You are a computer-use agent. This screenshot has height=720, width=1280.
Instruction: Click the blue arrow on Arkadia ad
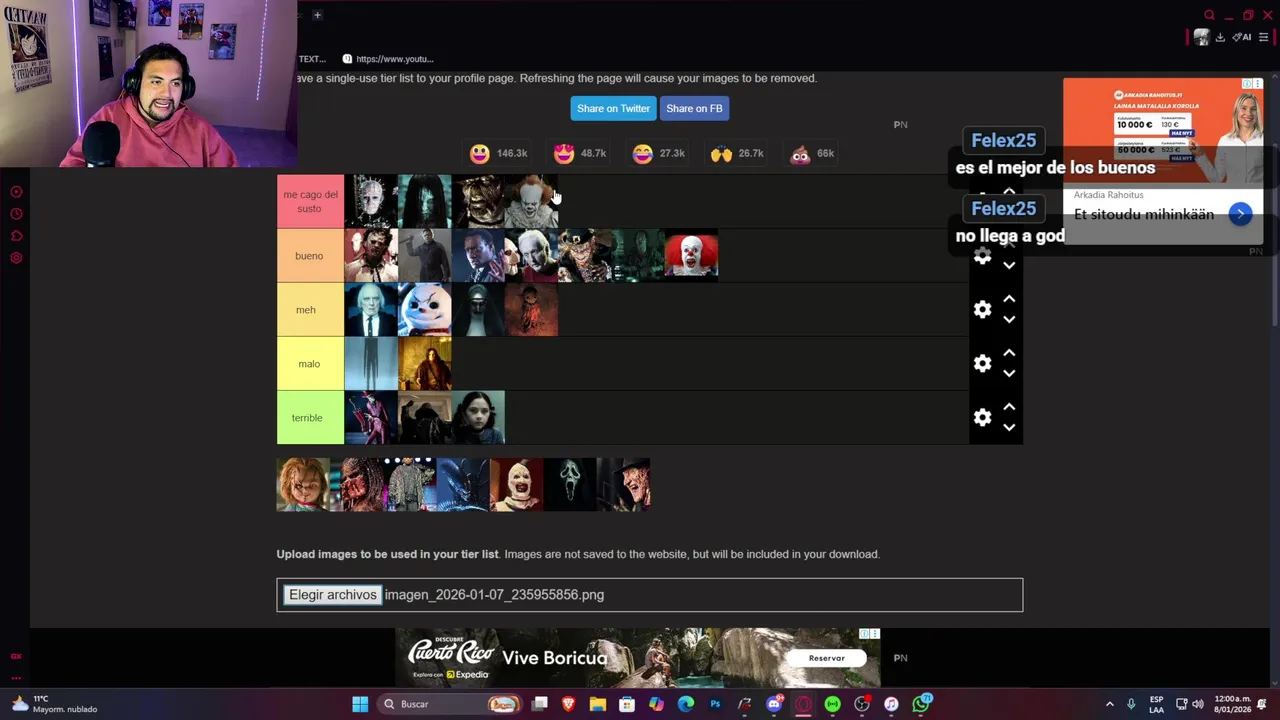[1240, 214]
